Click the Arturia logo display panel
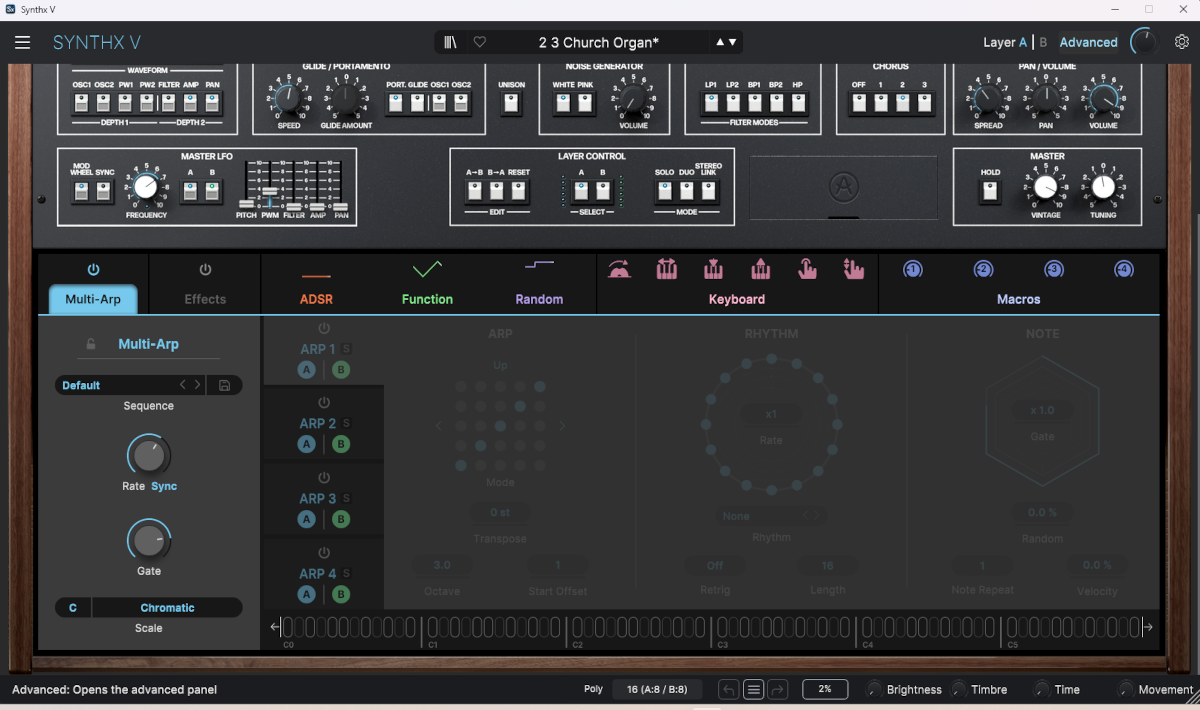The width and height of the screenshot is (1200, 710). [844, 187]
